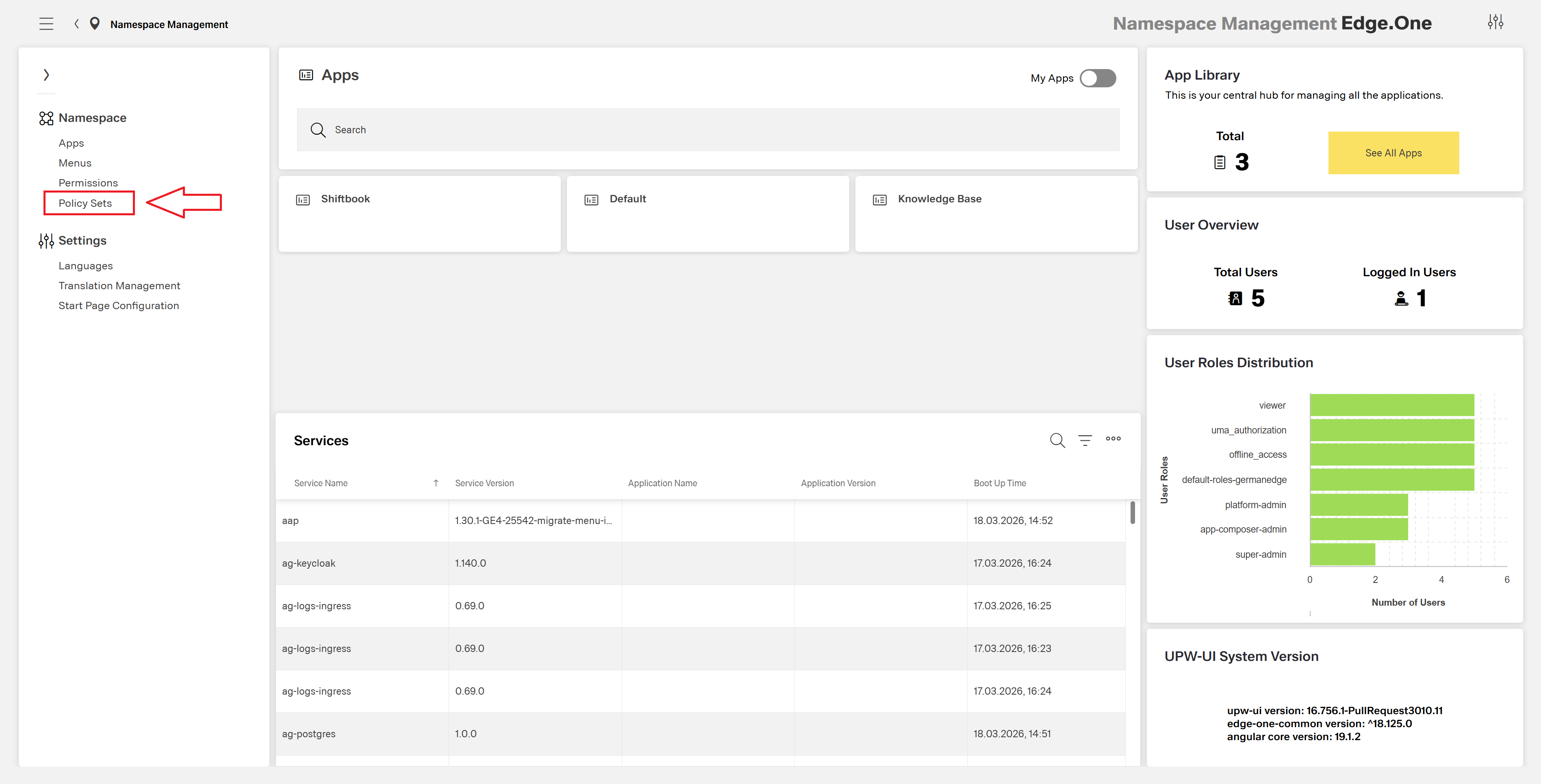Screen dimensions: 1541x784
Task: Click the location pin icon in the breadcrumb
Action: [96, 24]
